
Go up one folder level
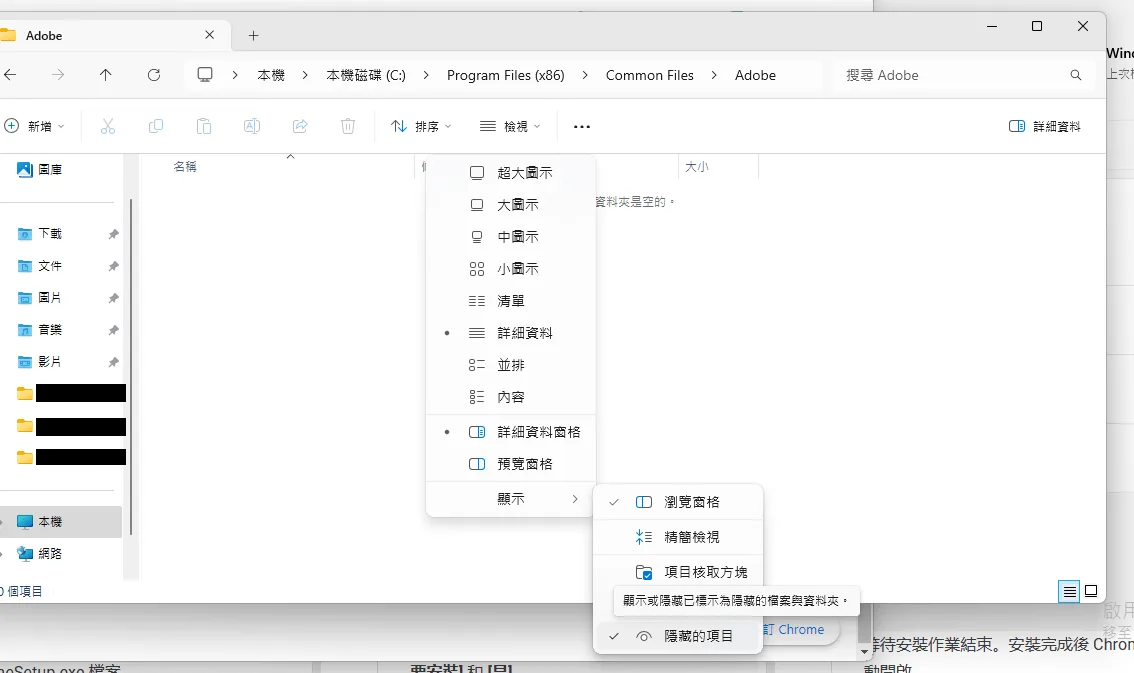pyautogui.click(x=106, y=74)
